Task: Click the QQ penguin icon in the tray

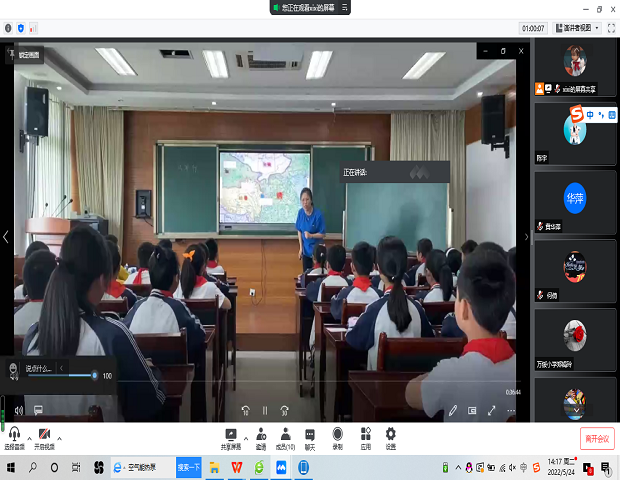Action: 469,468
